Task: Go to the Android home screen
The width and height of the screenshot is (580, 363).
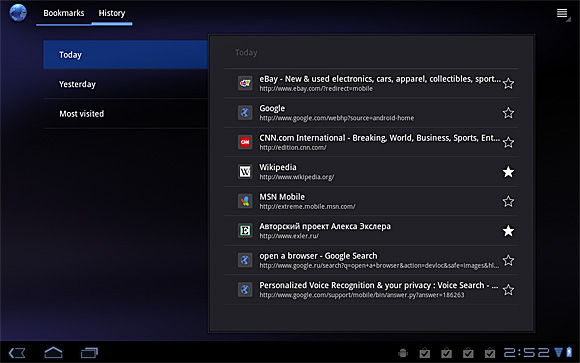Action: 53,352
